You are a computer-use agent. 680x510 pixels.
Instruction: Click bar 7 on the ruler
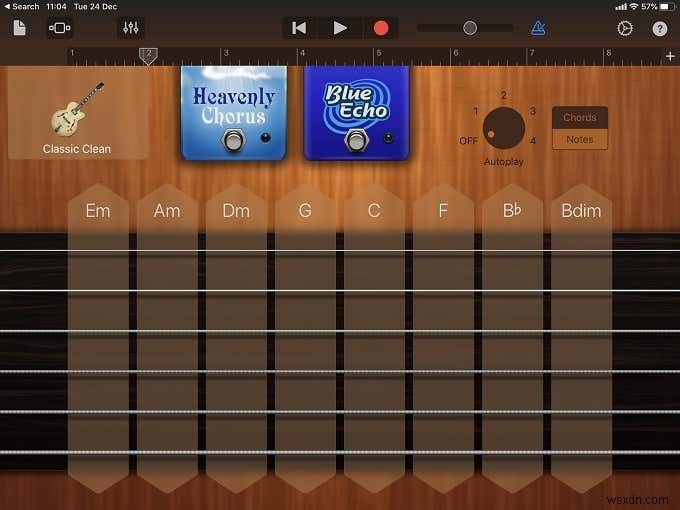pyautogui.click(x=532, y=53)
